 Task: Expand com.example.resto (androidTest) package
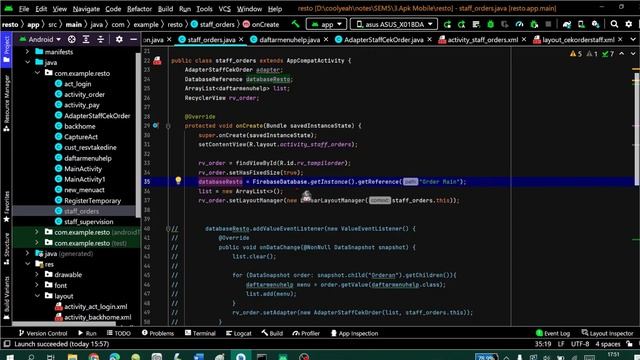coord(37,232)
